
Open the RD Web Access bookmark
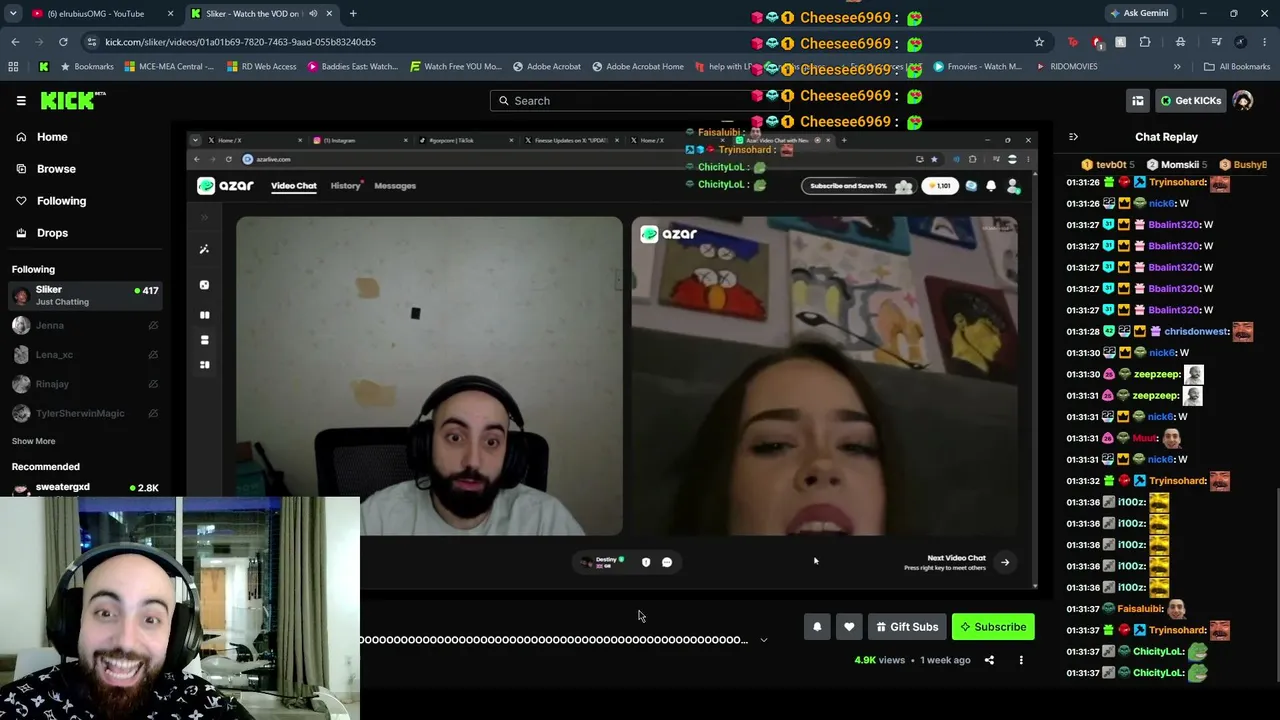coord(262,66)
